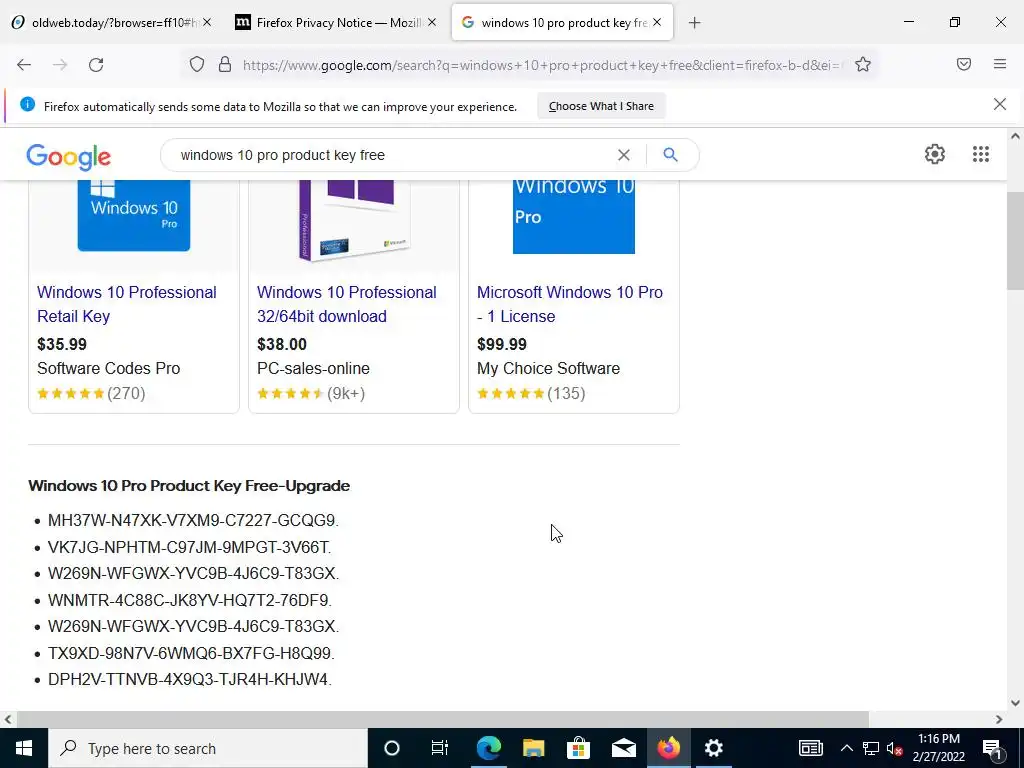Screen dimensions: 1024x768
Task: Click the horizontal scrollbar thumb
Action: click(443, 719)
